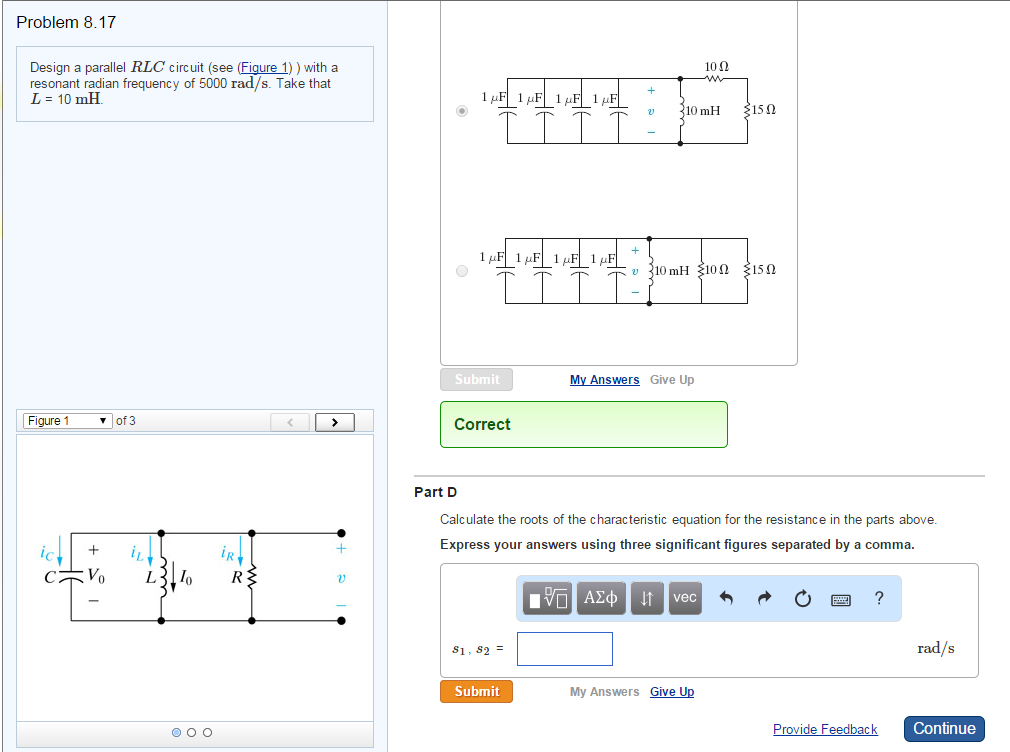Viewport: 1010px width, 752px height.
Task: Click the greyed-out Submit button above
Action: pos(477,380)
